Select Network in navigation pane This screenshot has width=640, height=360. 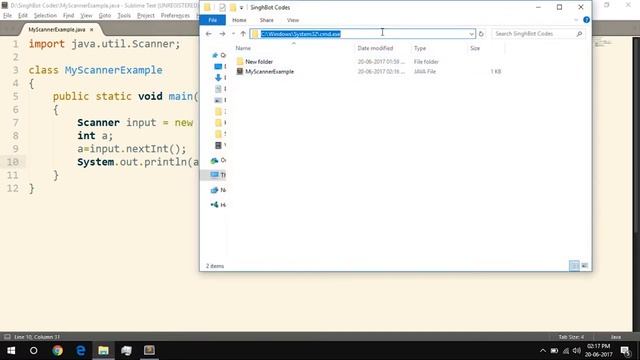click(x=218, y=190)
